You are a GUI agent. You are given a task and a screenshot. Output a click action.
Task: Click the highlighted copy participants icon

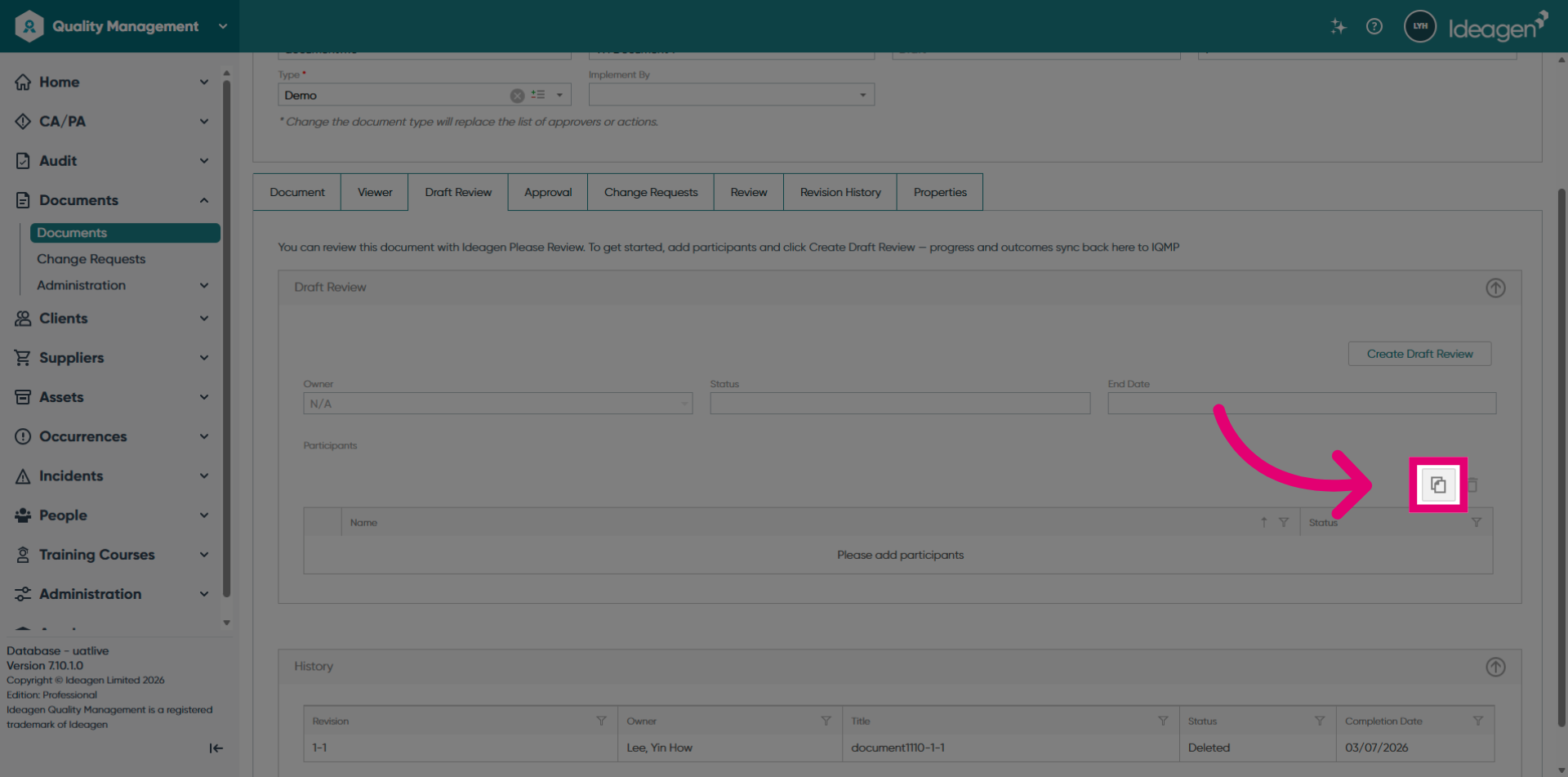pos(1438,485)
